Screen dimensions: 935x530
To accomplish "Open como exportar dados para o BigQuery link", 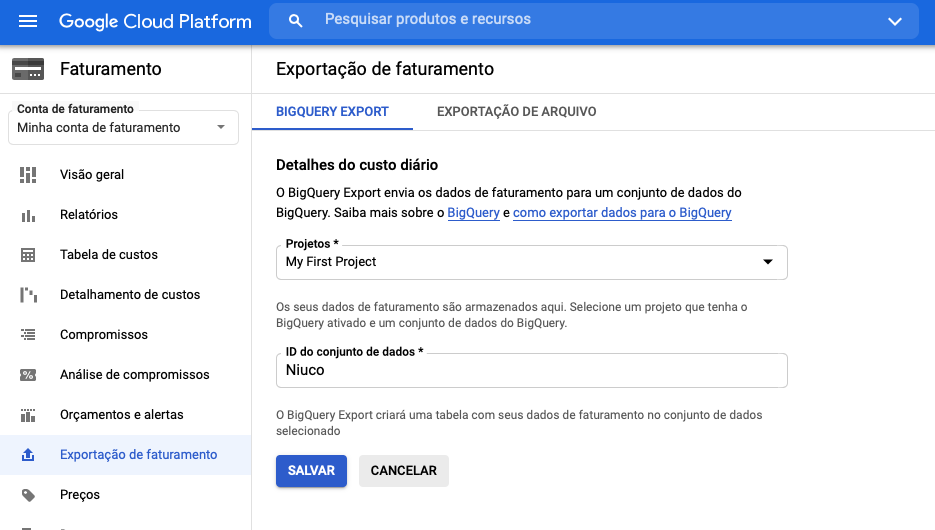I will click(622, 213).
